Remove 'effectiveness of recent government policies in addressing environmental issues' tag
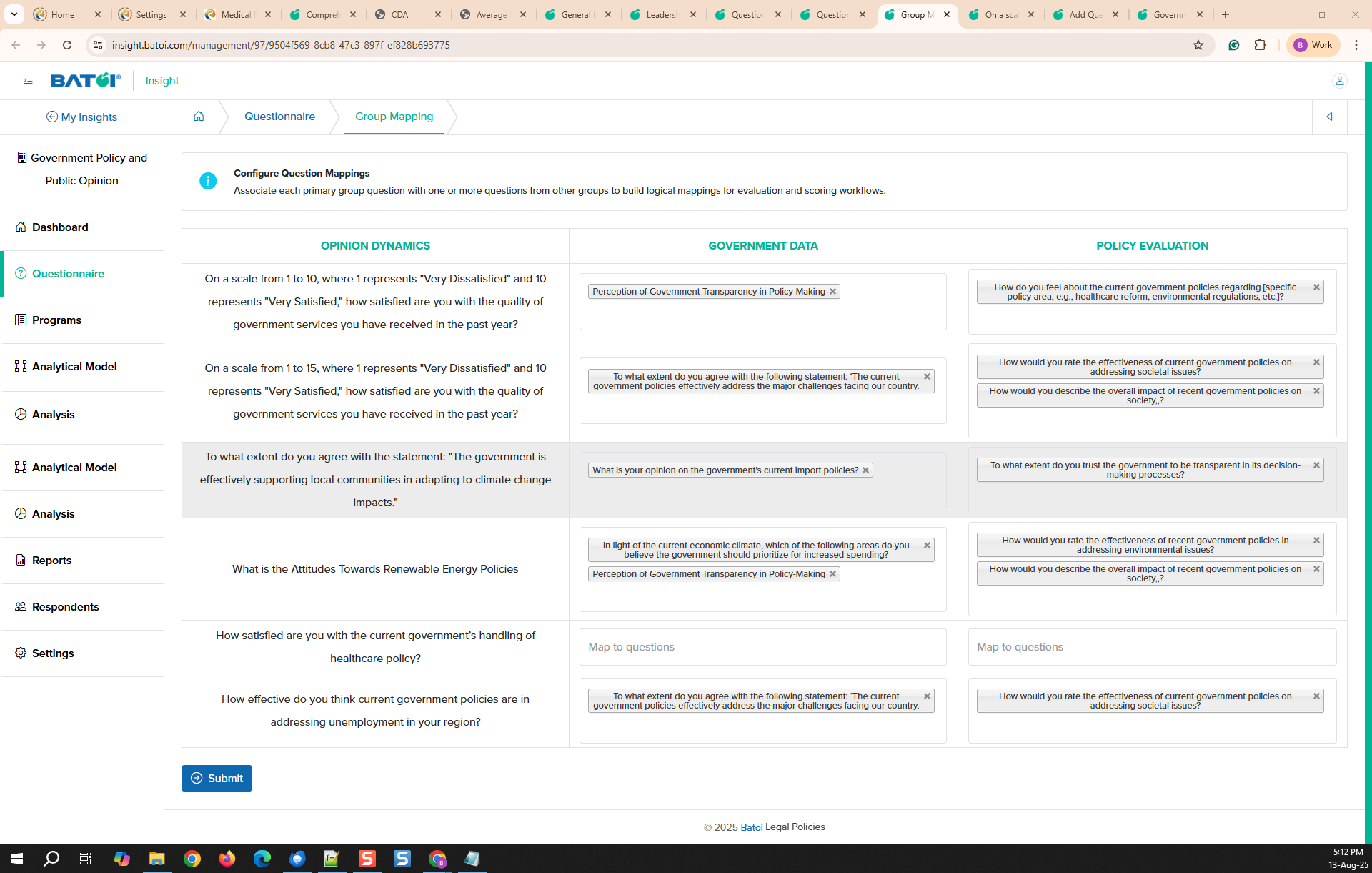Screen dimensions: 1372x873 tap(1316, 541)
